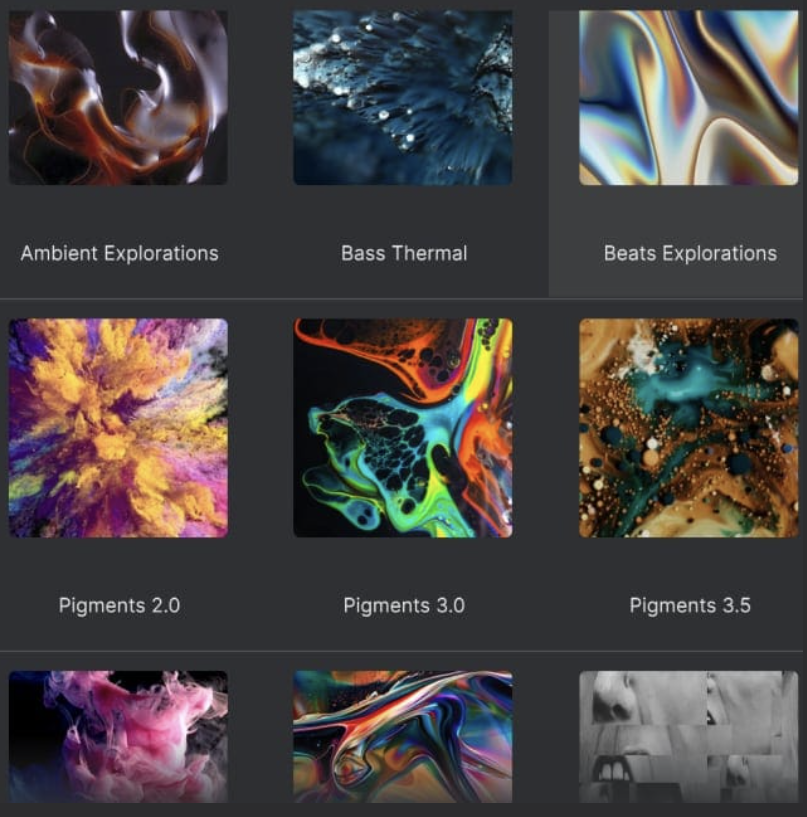The height and width of the screenshot is (817, 807).
Task: Open the pink smoke bank thumbnail
Action: [118, 736]
